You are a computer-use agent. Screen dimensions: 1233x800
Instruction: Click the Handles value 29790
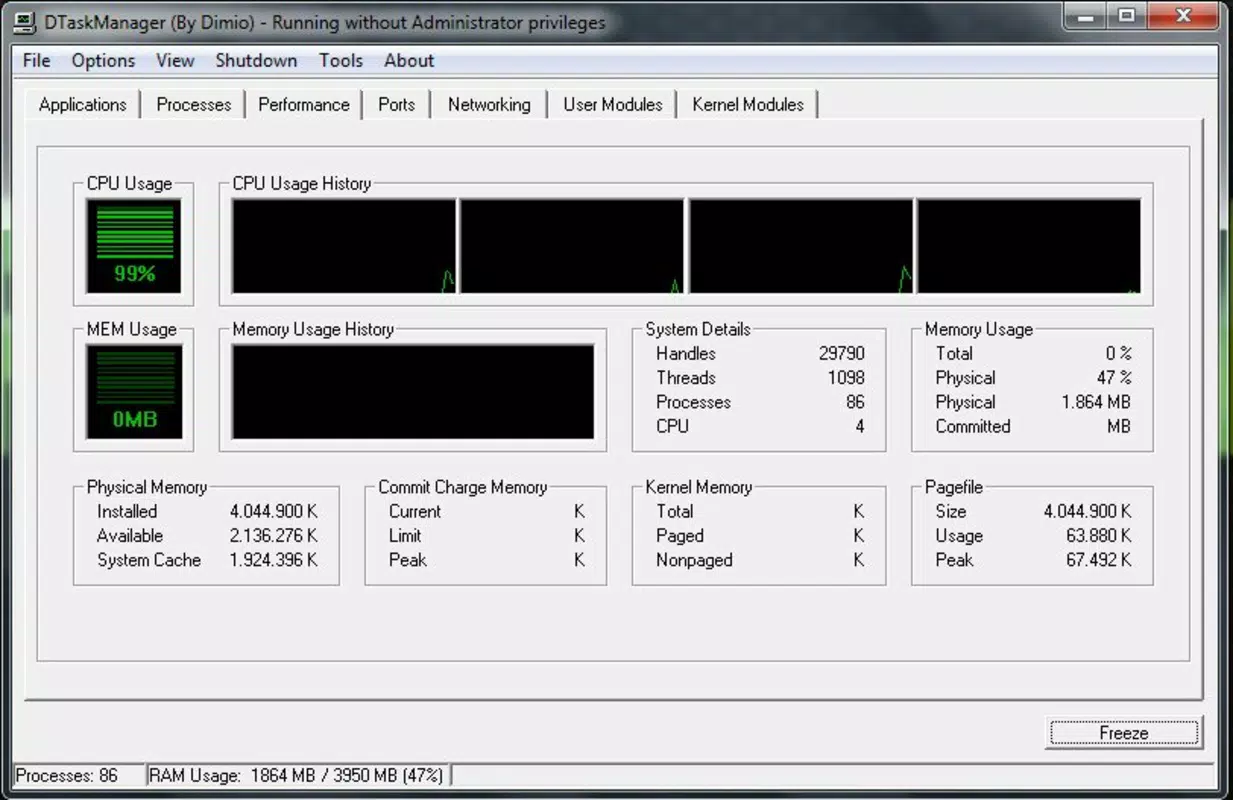coord(842,354)
